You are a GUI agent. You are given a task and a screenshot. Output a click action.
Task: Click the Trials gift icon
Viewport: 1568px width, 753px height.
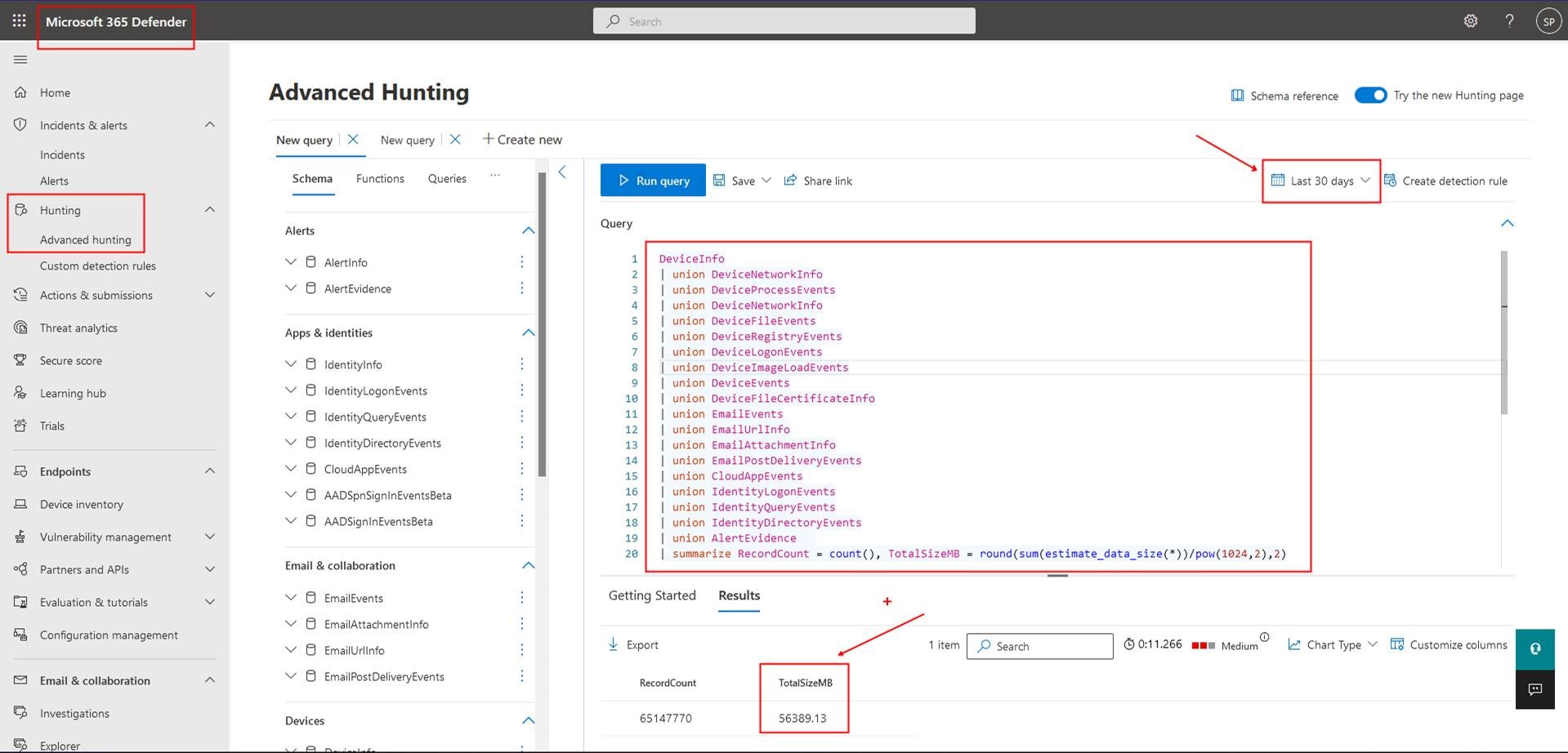[20, 426]
